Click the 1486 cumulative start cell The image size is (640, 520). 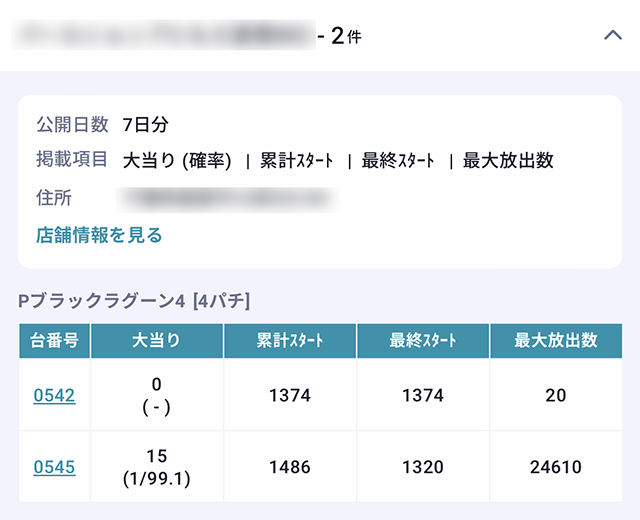(290, 467)
